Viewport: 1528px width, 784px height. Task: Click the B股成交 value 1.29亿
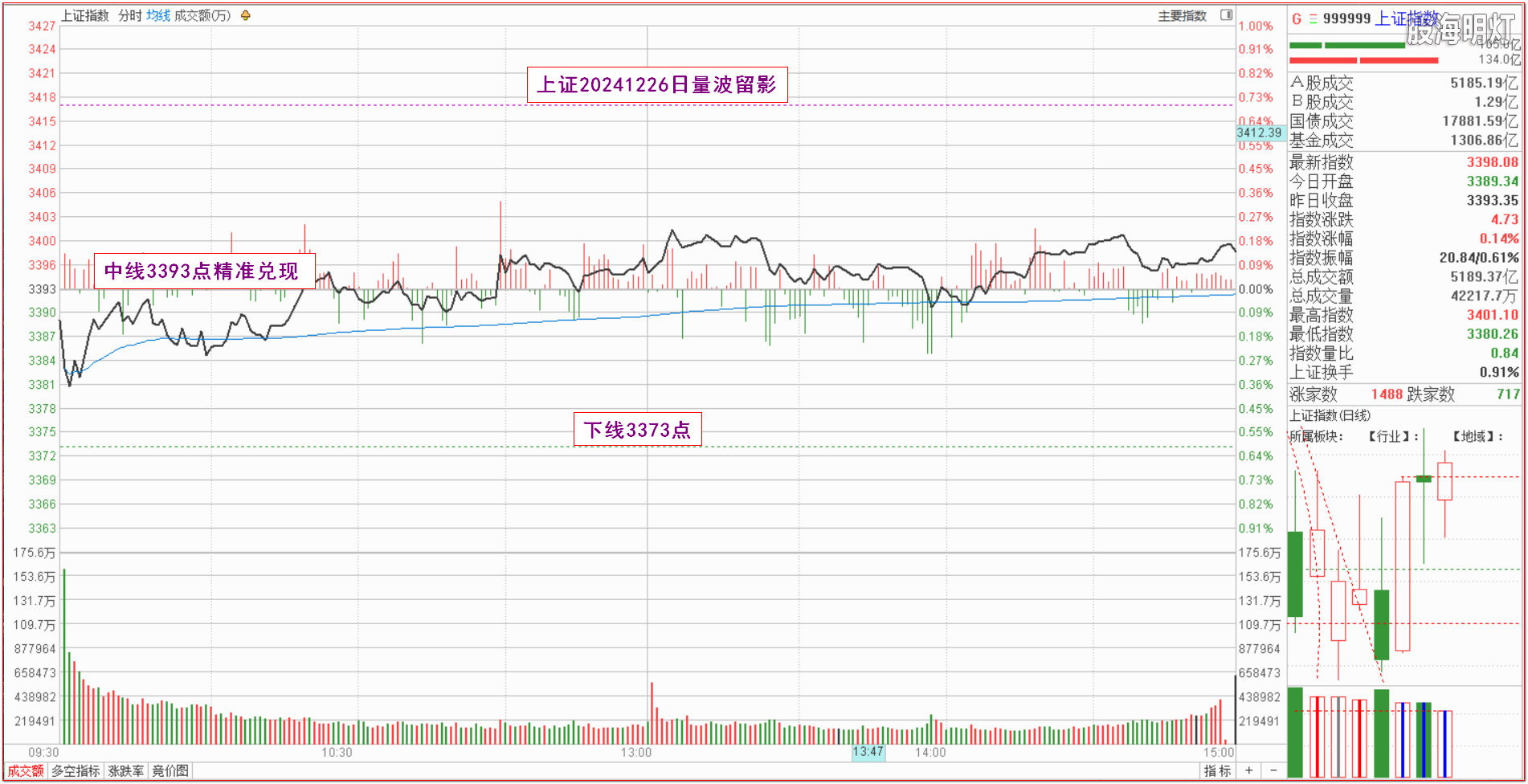pos(1497,102)
